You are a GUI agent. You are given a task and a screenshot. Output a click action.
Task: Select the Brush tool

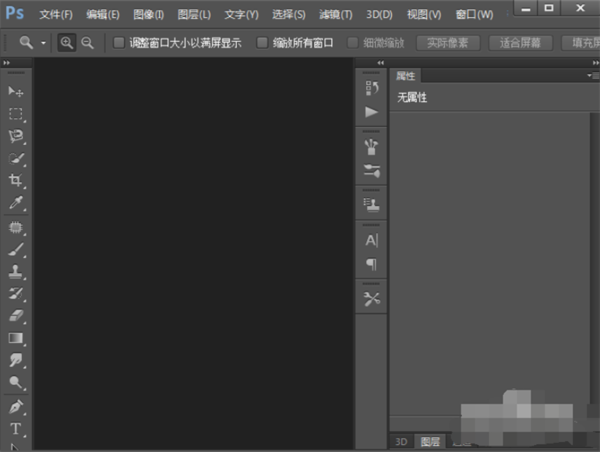click(x=16, y=250)
